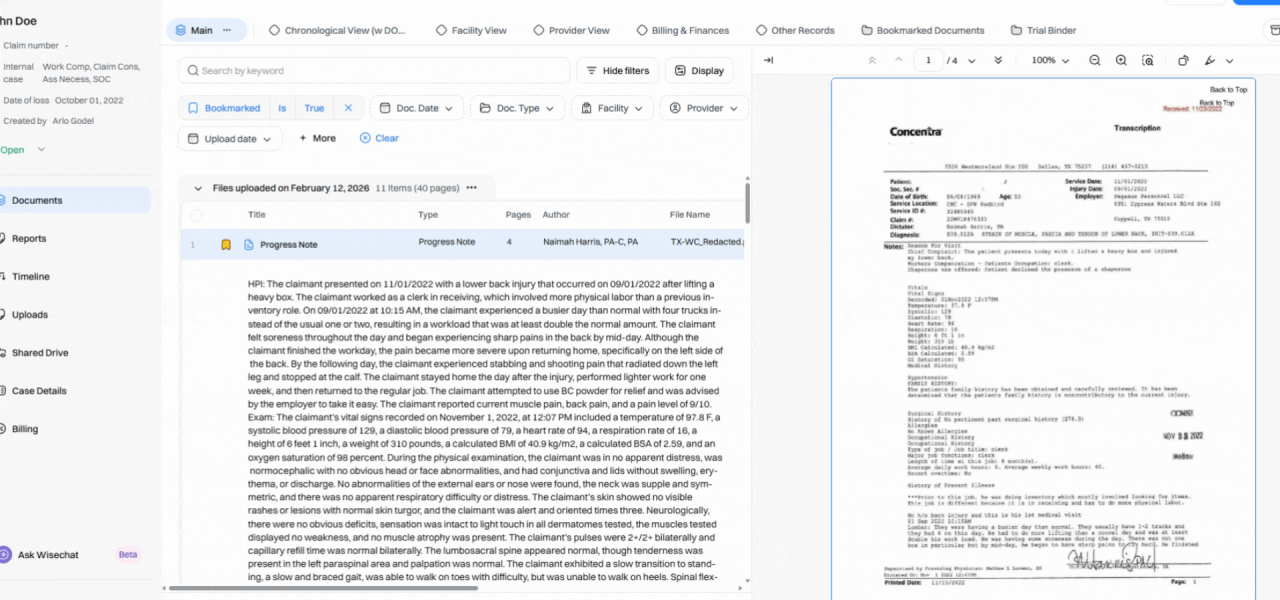The width and height of the screenshot is (1280, 600).
Task: Open the 100% zoom level dropdown
Action: click(1050, 60)
